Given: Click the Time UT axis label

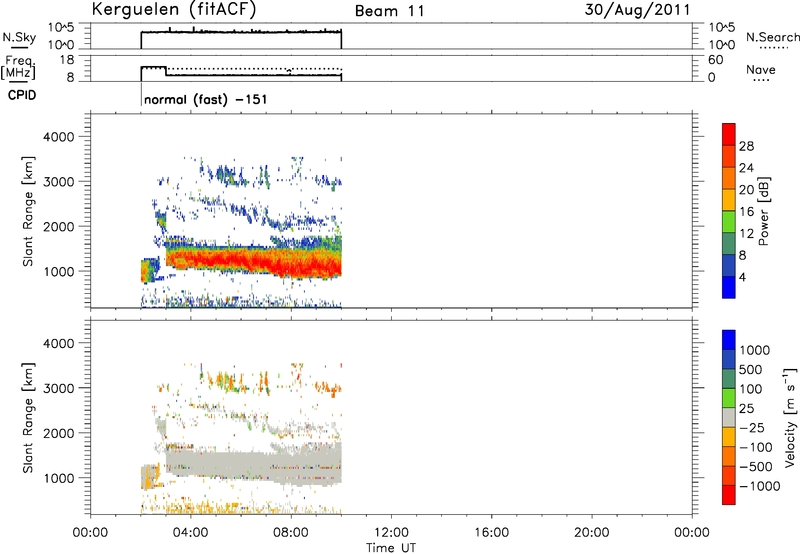Looking at the screenshot, I should (391, 548).
